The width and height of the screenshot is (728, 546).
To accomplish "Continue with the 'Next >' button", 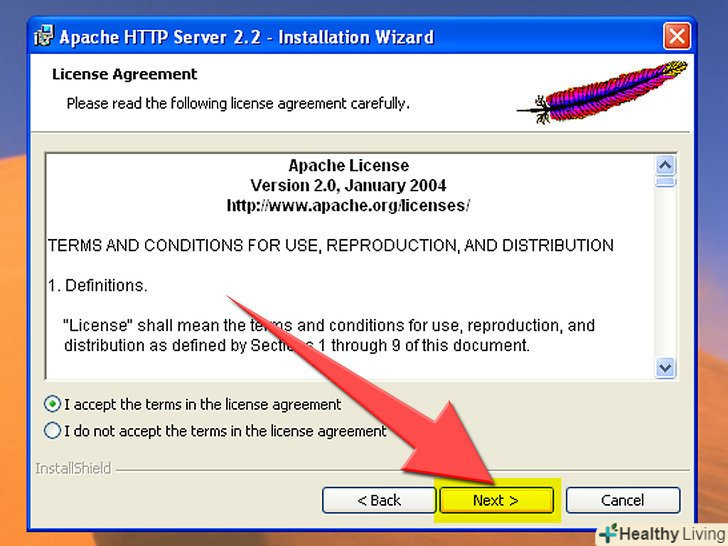I will point(496,500).
